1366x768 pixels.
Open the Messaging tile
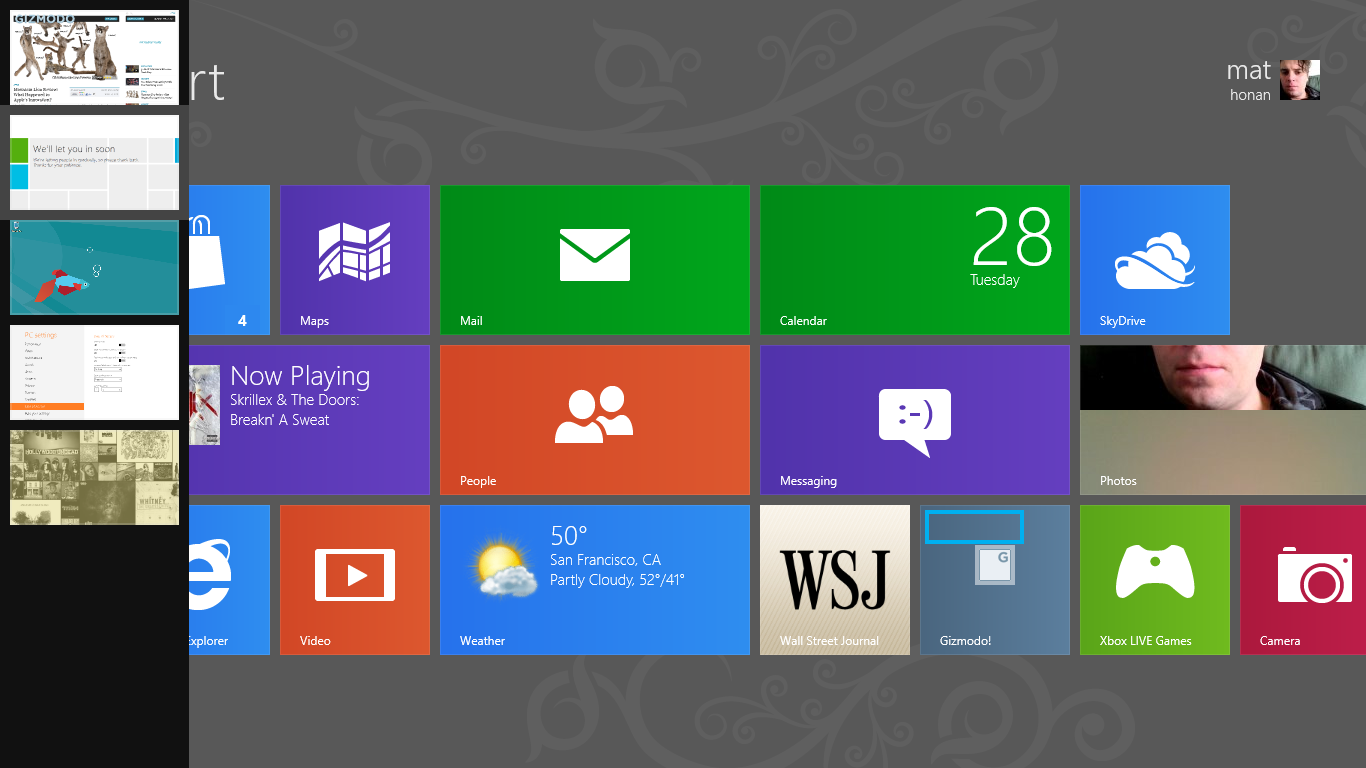pyautogui.click(x=915, y=420)
